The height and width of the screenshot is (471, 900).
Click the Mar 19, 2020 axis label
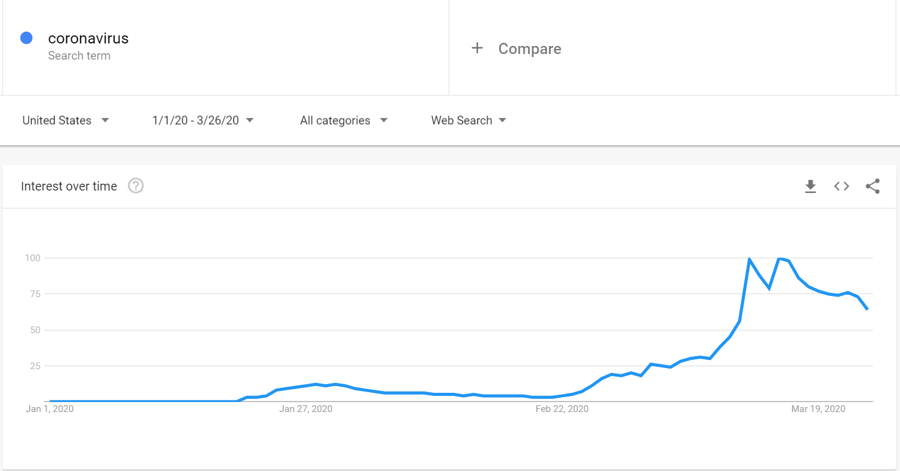coord(818,408)
